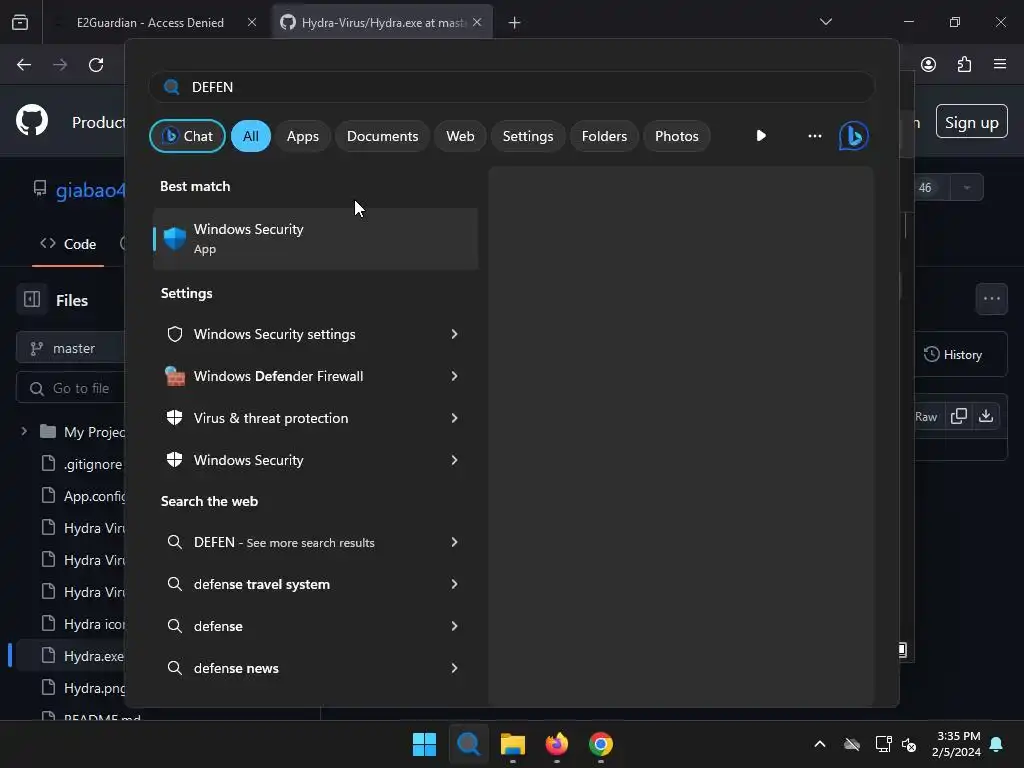Select the All filter
1024x768 pixels.
[251, 136]
